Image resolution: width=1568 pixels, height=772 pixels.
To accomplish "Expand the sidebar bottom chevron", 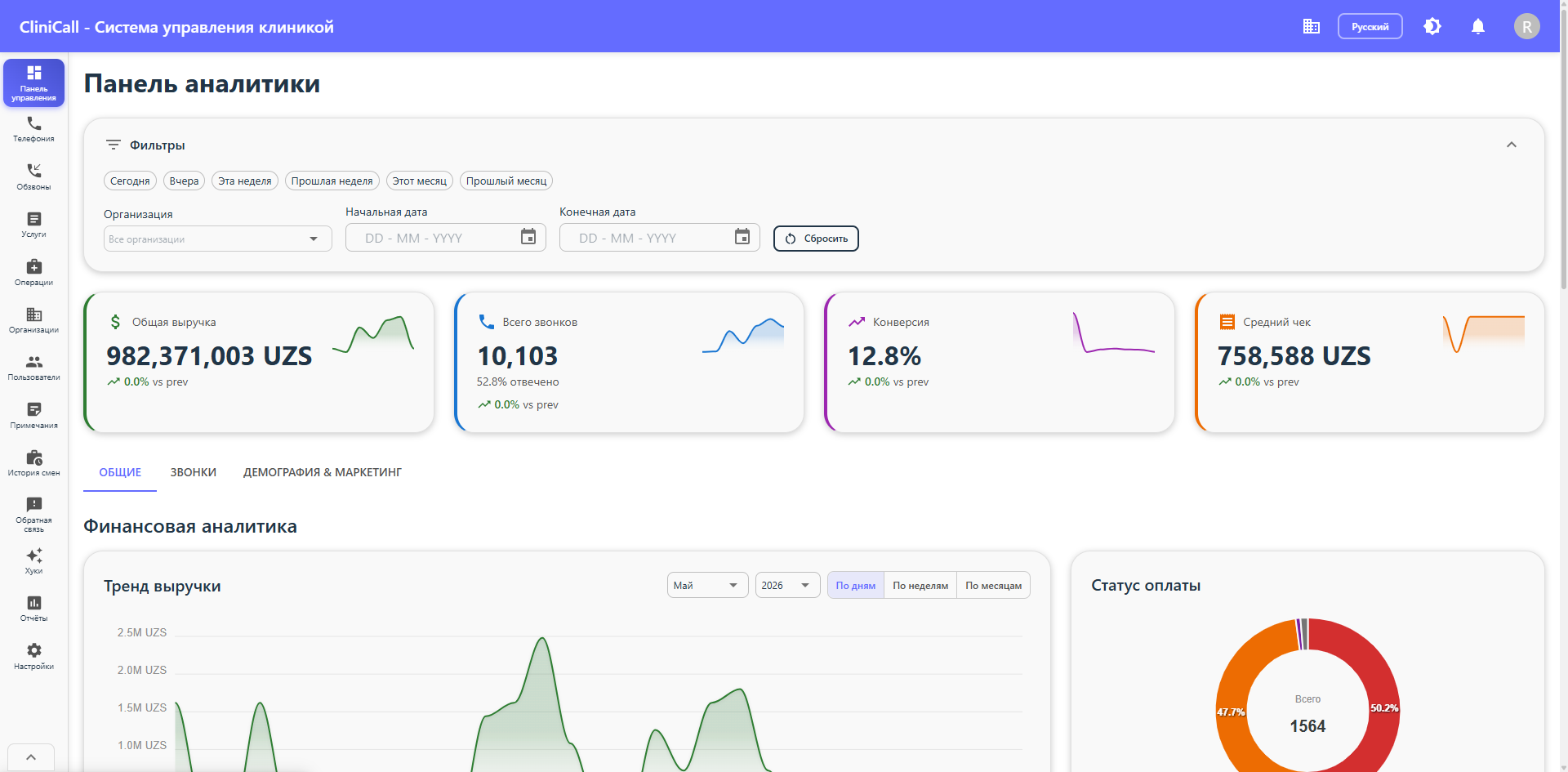I will [31, 757].
